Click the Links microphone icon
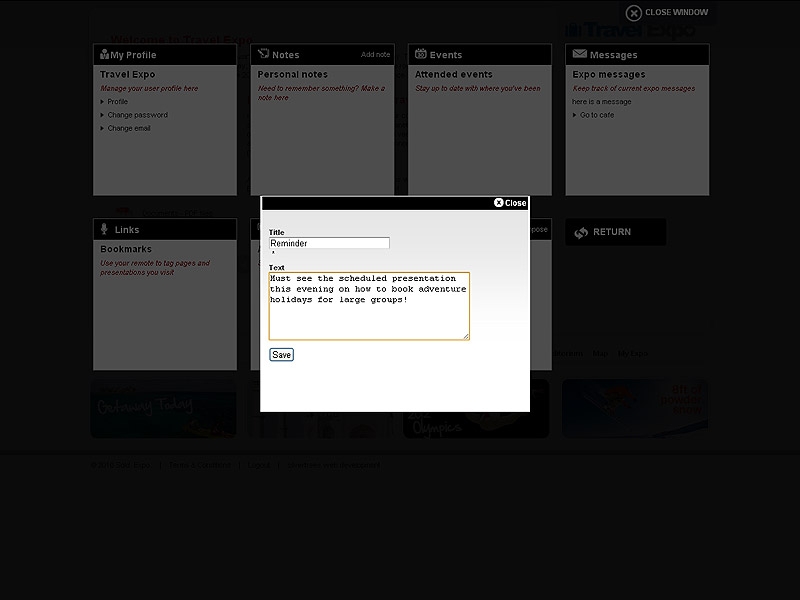The width and height of the screenshot is (800, 600). 104,229
